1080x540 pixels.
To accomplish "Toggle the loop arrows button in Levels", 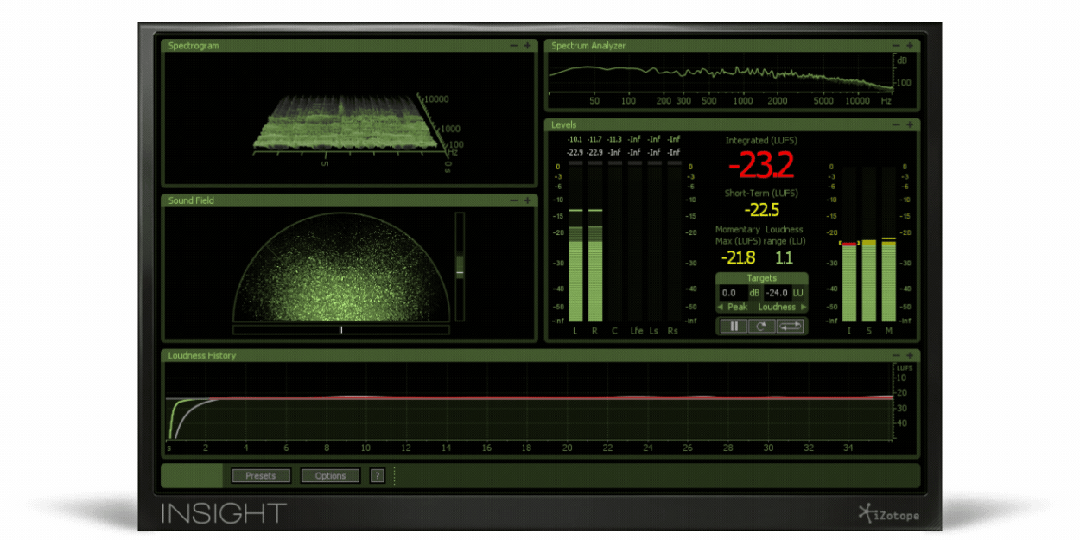I will (x=789, y=326).
